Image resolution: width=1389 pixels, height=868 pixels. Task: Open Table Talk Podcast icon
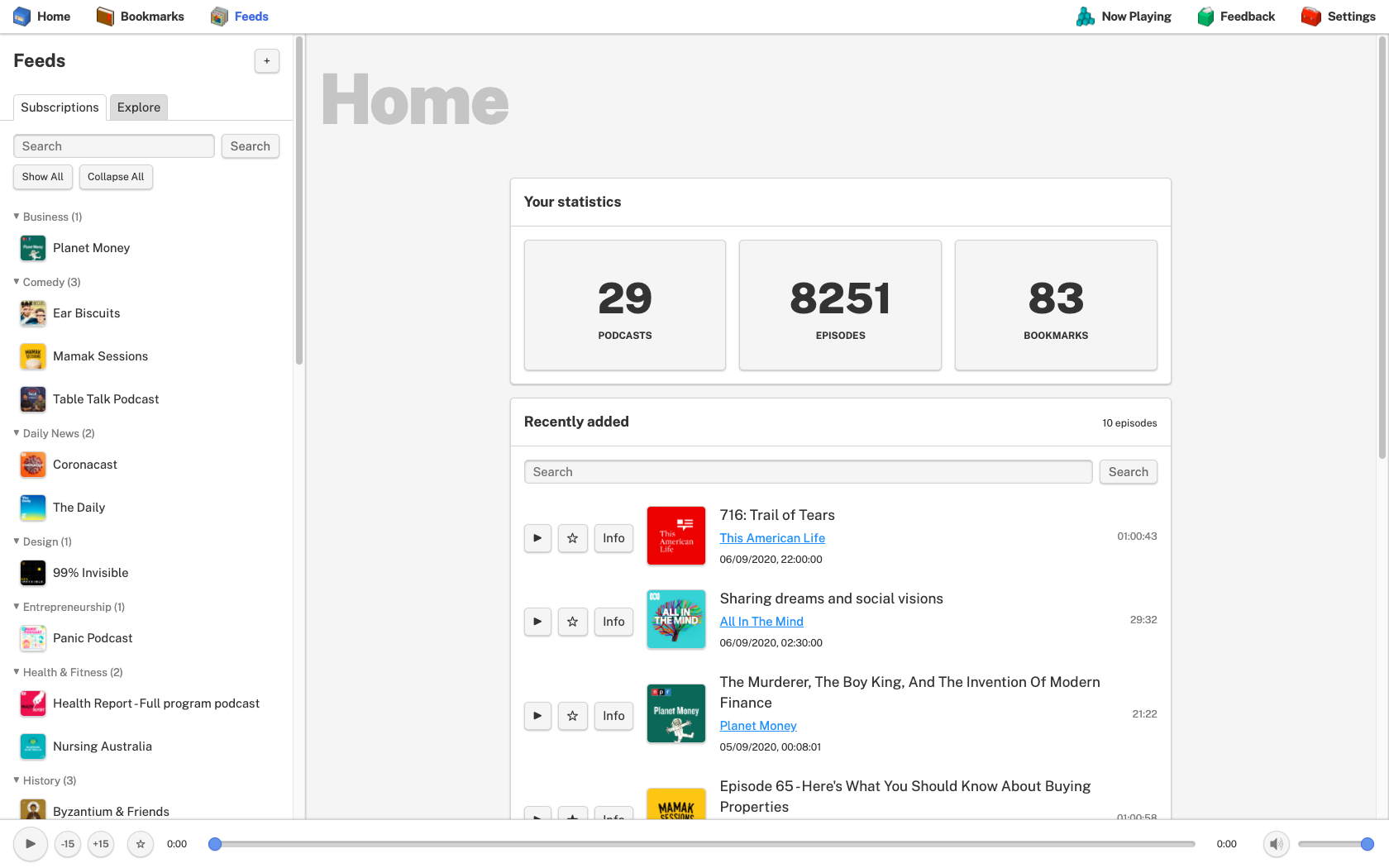click(x=33, y=399)
